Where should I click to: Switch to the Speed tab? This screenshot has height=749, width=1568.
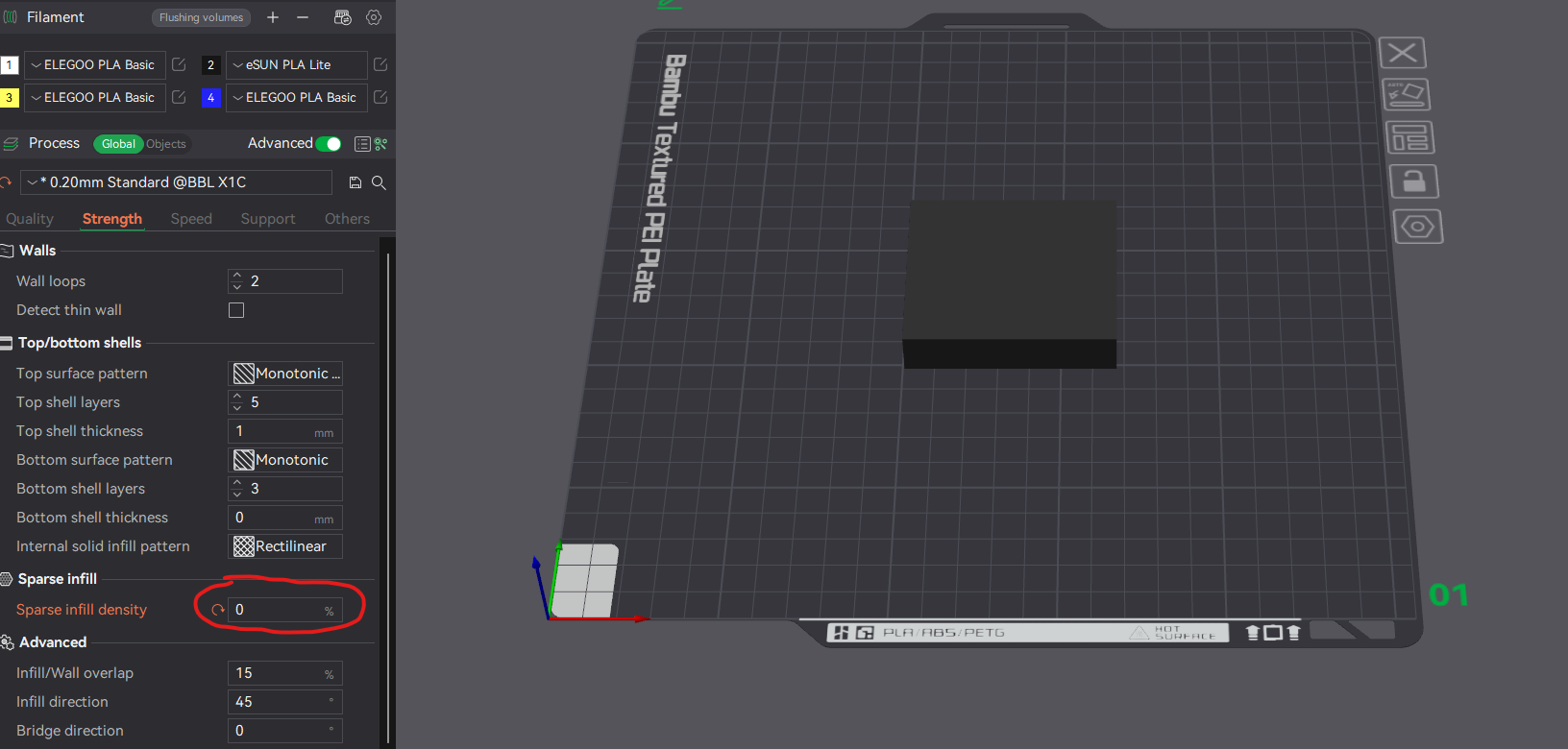pos(191,219)
